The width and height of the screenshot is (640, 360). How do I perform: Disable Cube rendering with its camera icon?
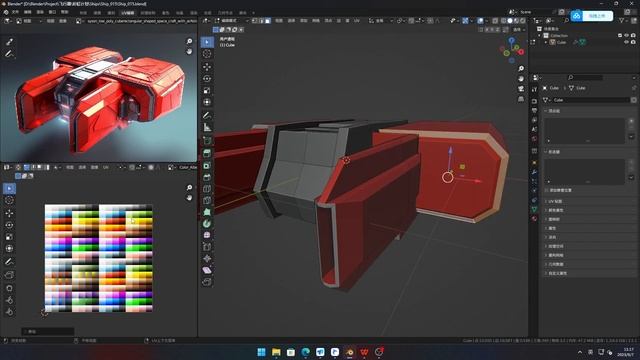[633, 42]
